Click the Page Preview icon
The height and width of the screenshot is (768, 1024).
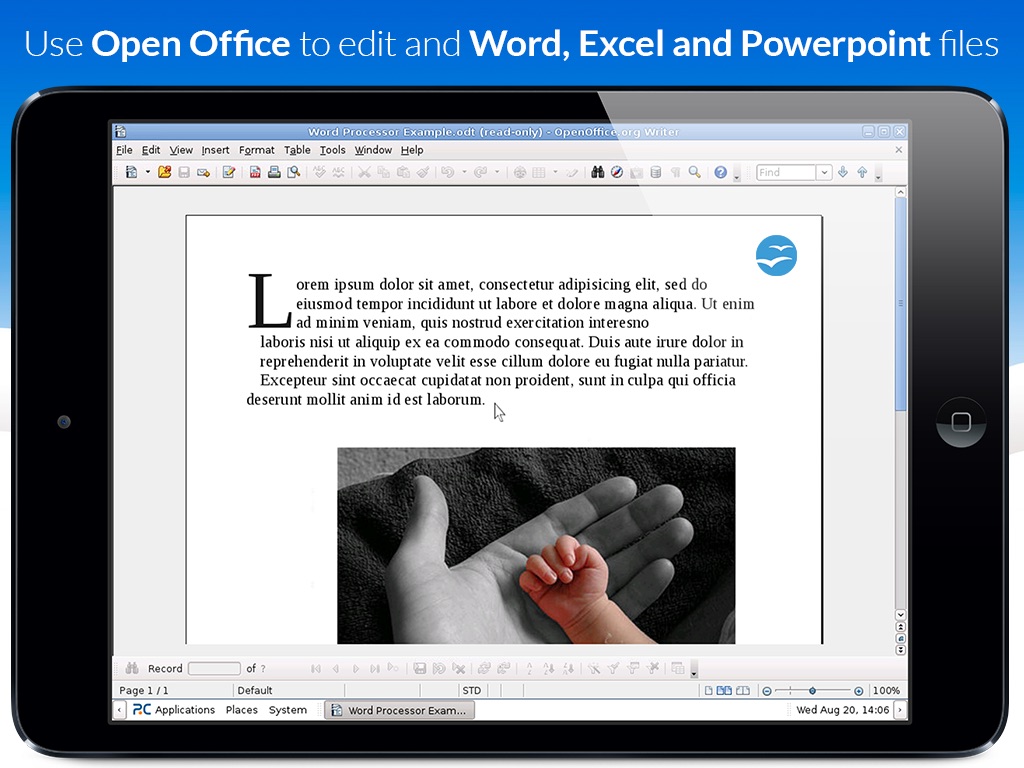pos(294,172)
